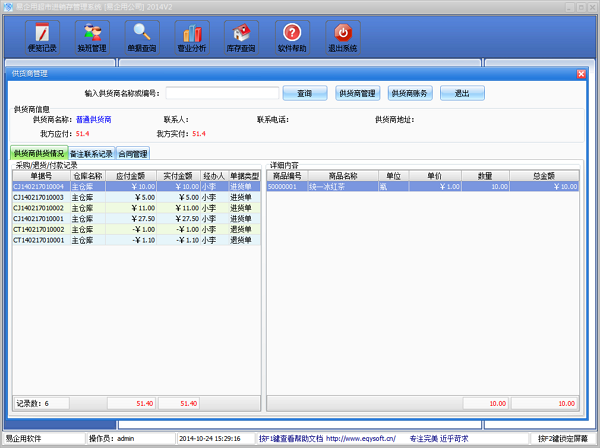Open 营业分析 sales analysis chart icon
Viewport: 600px width, 448px height.
192,37
